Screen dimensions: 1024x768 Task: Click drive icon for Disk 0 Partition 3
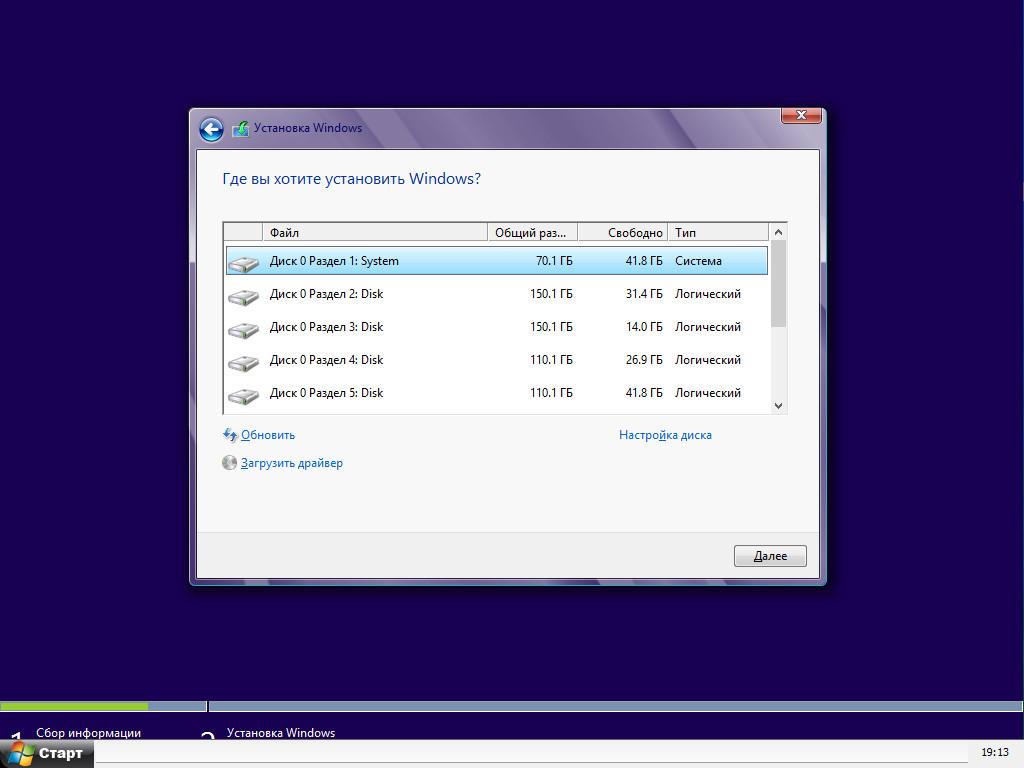coord(243,329)
